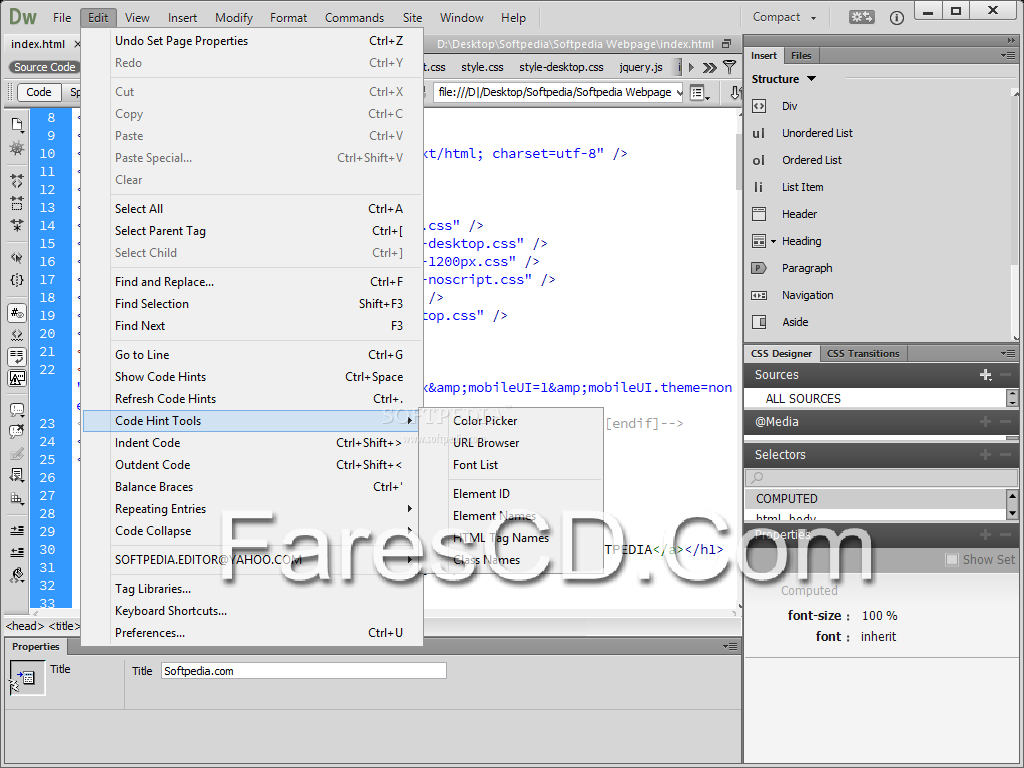This screenshot has height=768, width=1024.
Task: Click the Open Documents icon in coding toolbar
Action: [17, 124]
